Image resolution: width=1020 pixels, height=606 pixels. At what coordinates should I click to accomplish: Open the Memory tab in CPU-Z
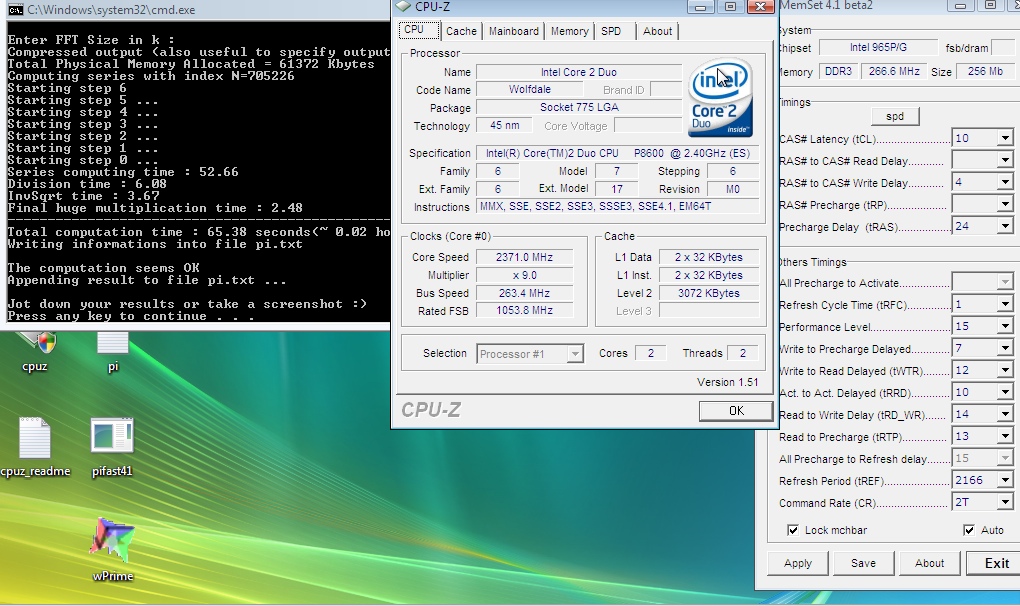[x=569, y=31]
